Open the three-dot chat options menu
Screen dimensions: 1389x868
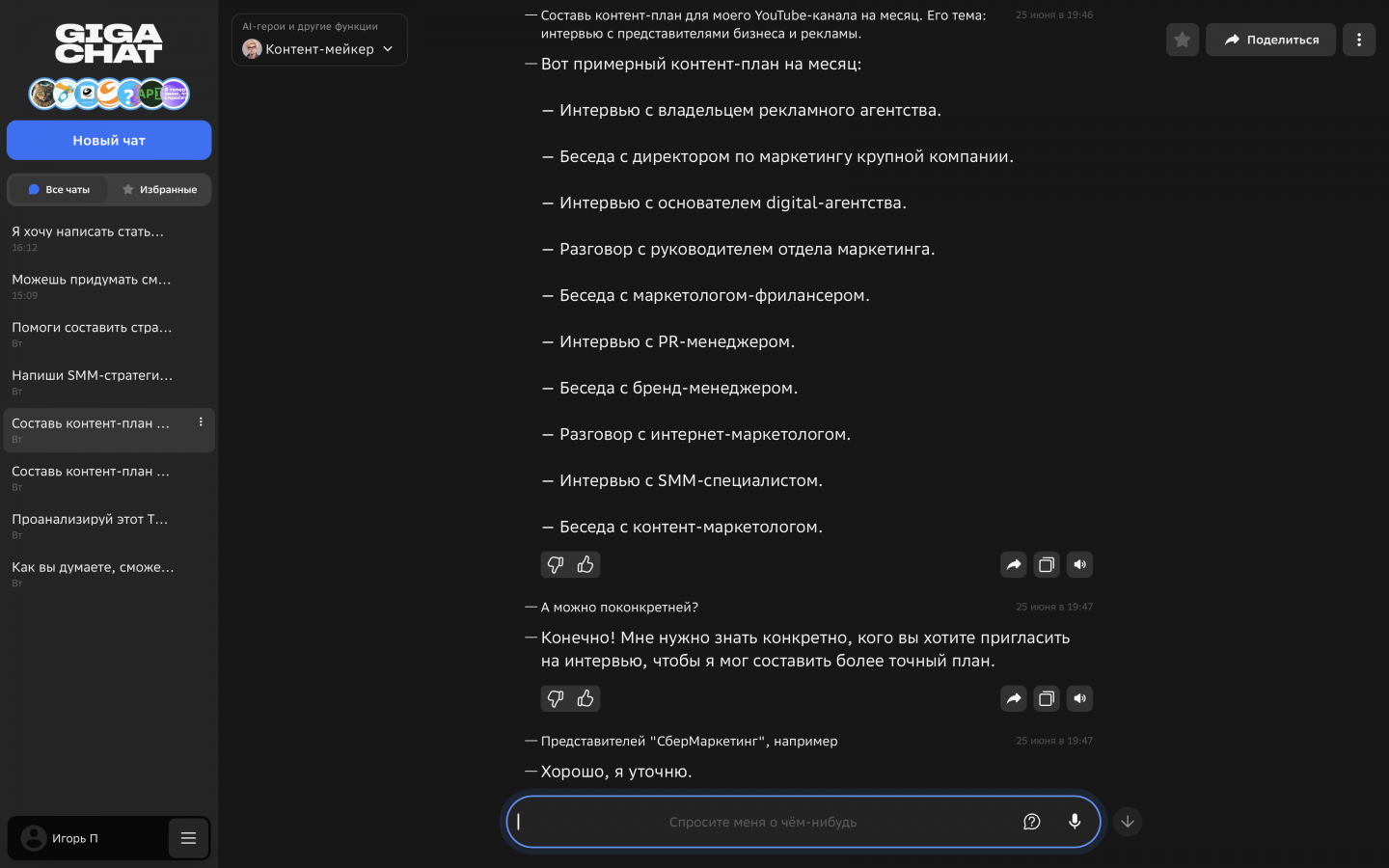click(x=1359, y=40)
